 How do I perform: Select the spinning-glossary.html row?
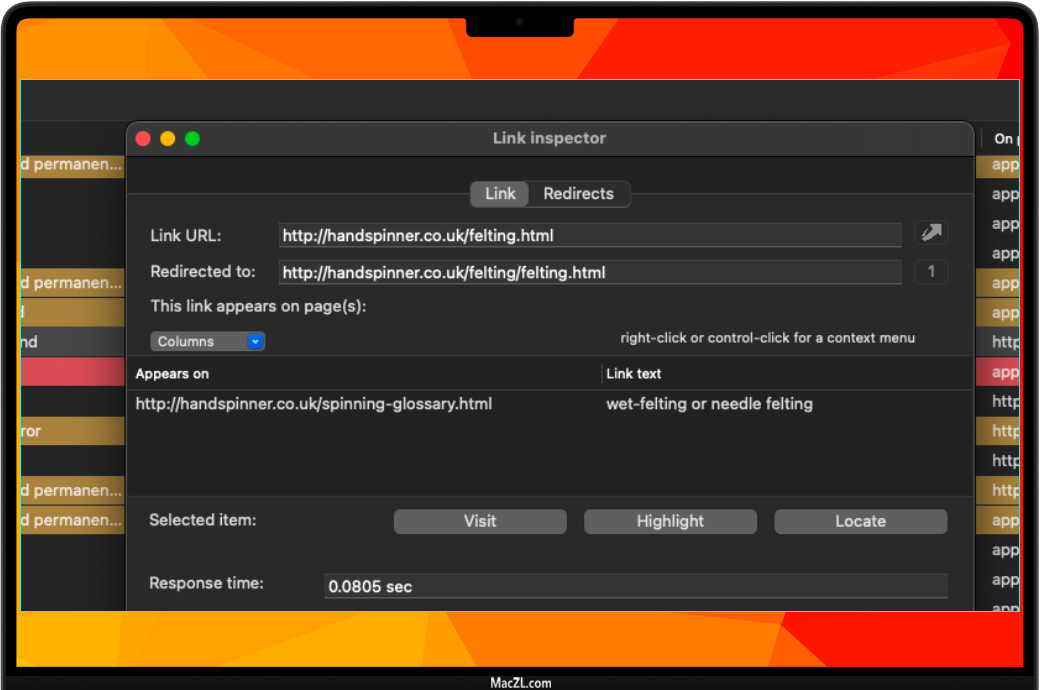pyautogui.click(x=314, y=404)
